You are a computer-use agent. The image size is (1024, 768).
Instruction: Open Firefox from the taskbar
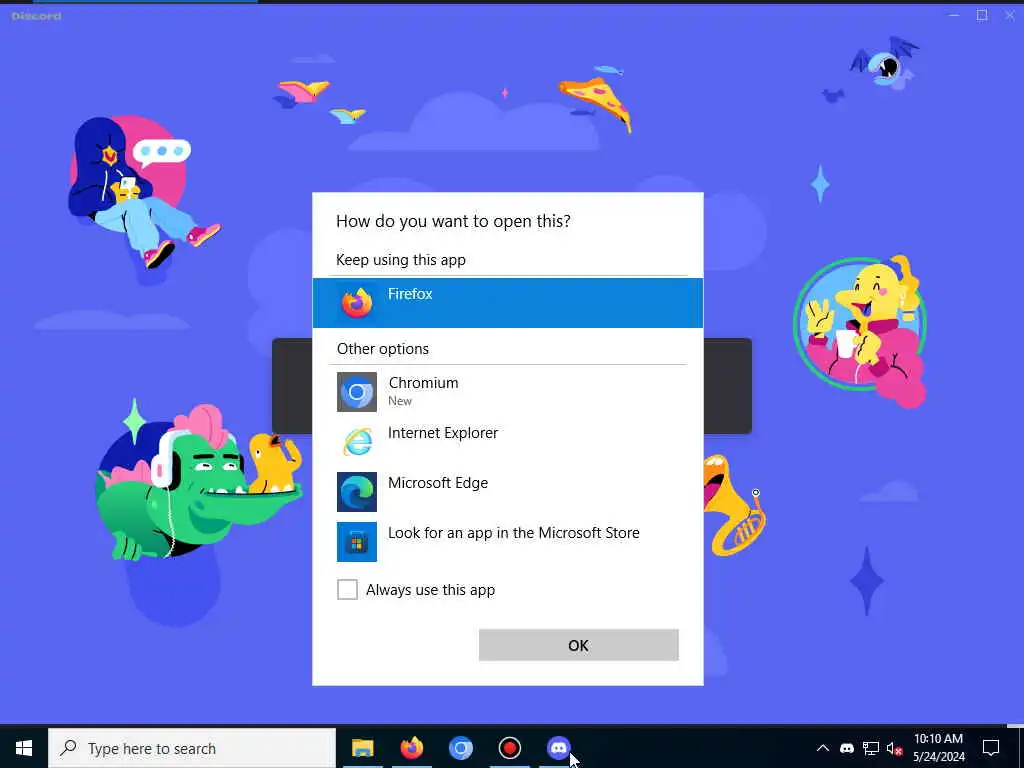point(411,748)
